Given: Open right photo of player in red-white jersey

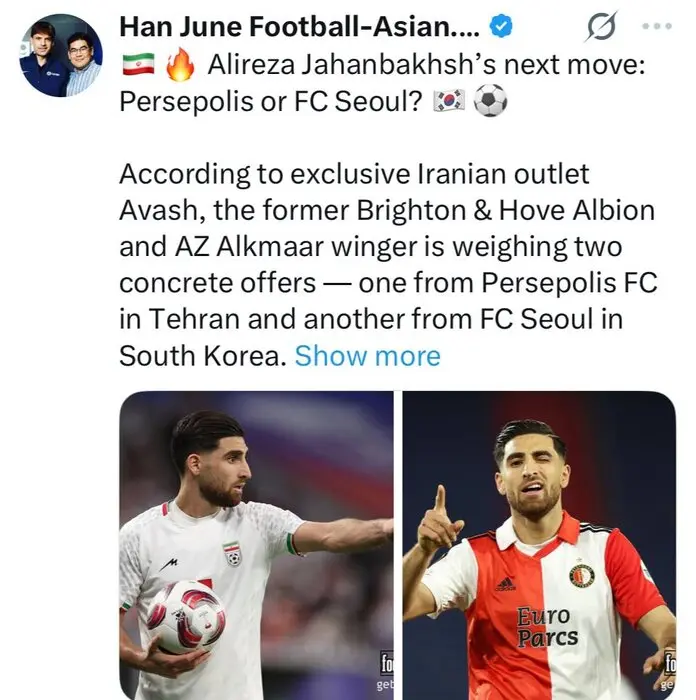Looking at the screenshot, I should 539,545.
